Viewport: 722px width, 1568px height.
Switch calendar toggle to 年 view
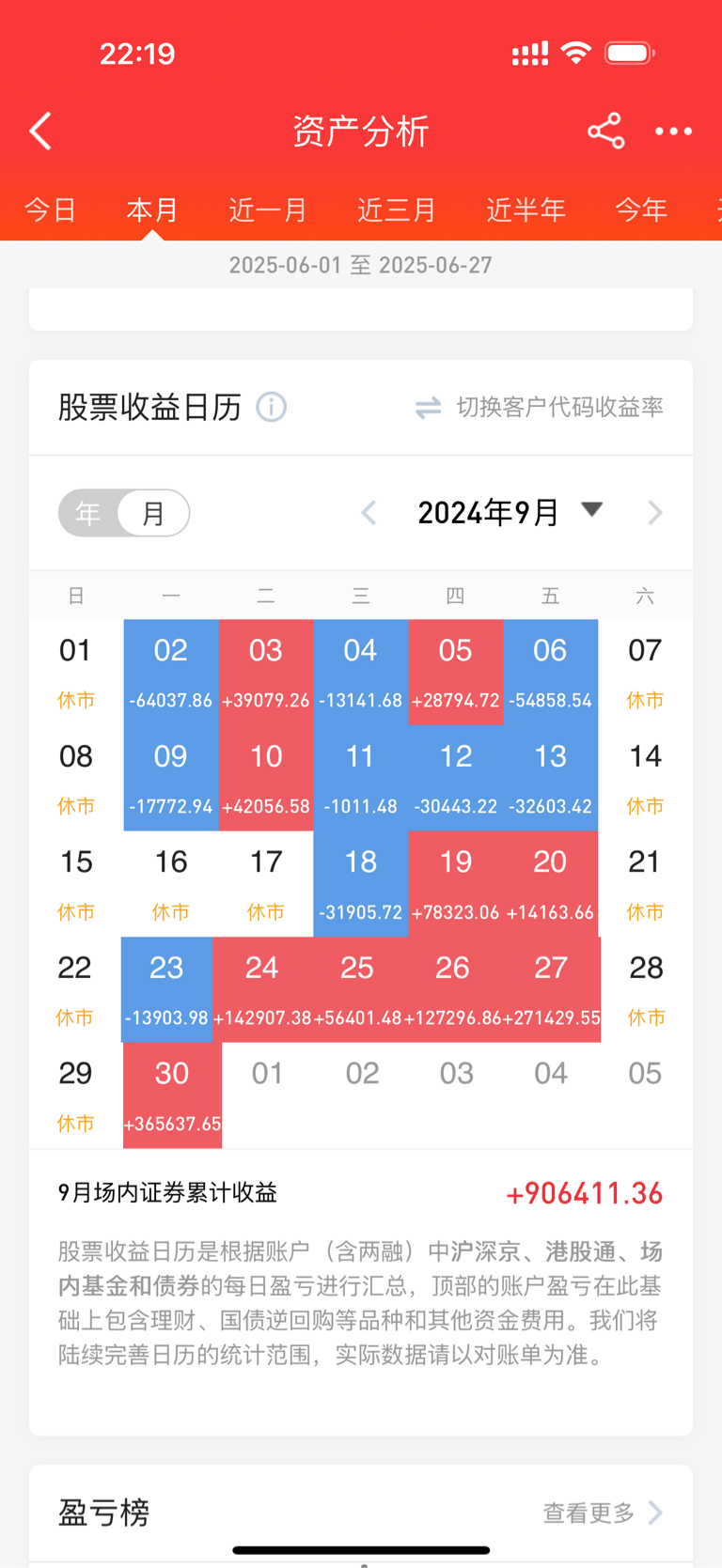click(88, 513)
